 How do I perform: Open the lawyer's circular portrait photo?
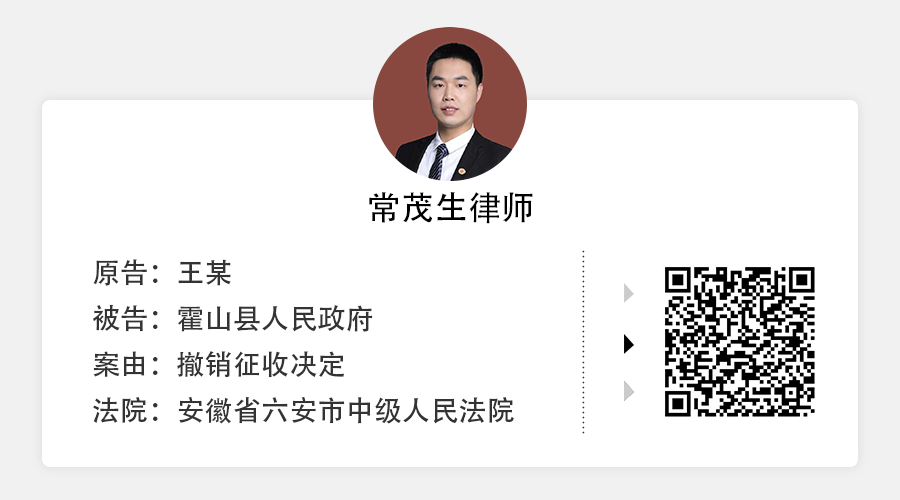pos(450,104)
